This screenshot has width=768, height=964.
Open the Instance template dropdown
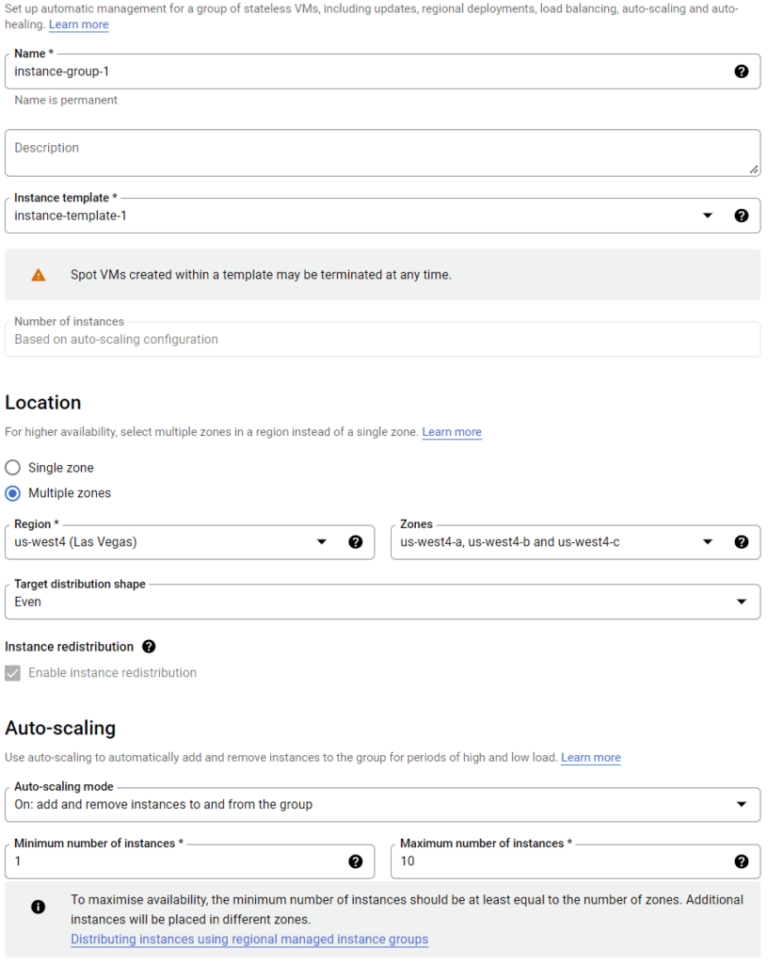pos(709,215)
